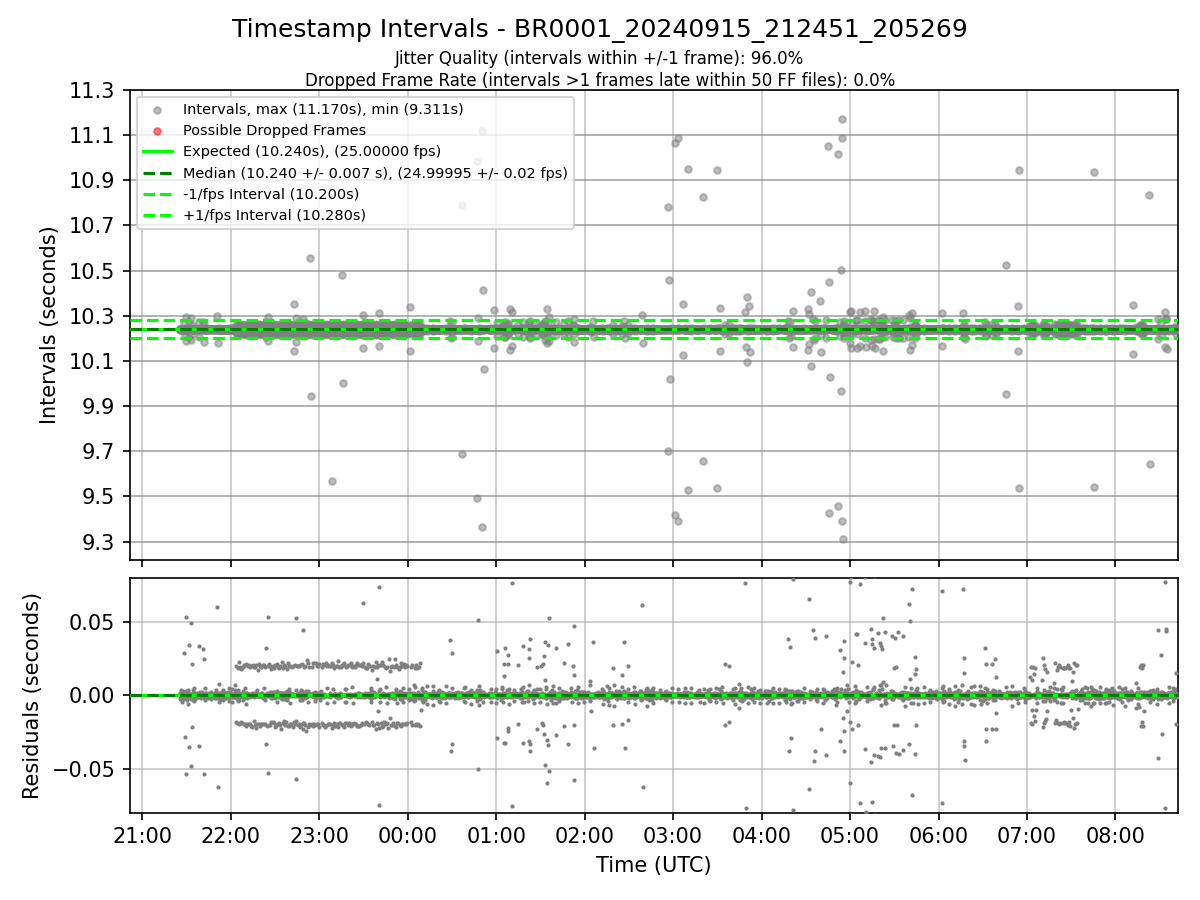Image resolution: width=1200 pixels, height=900 pixels.
Task: Click the y-axis tick label 10.5
Action: 93,272
